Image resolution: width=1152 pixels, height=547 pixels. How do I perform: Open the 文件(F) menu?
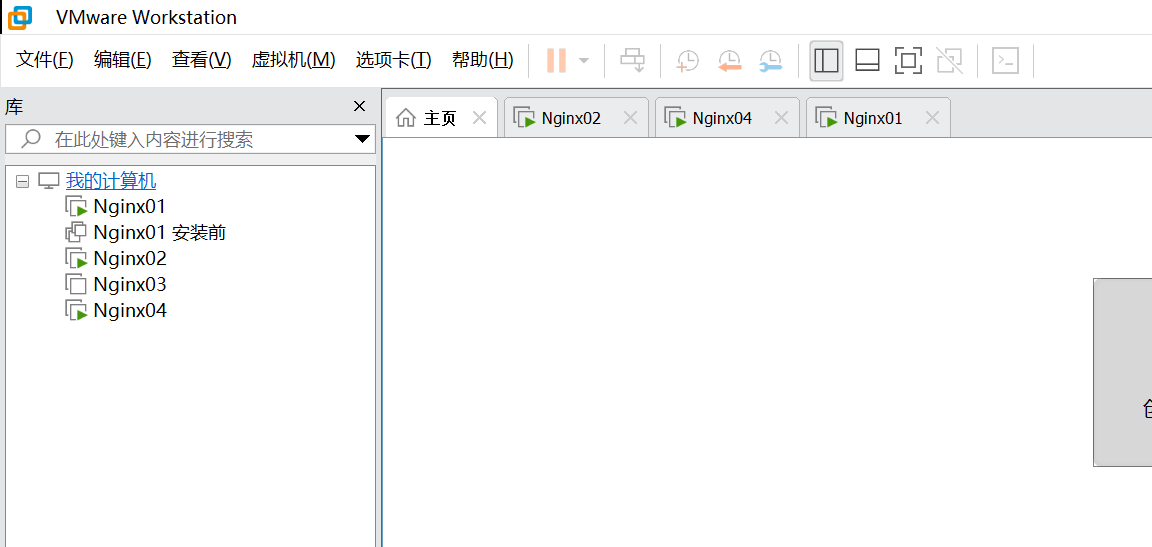pos(45,59)
